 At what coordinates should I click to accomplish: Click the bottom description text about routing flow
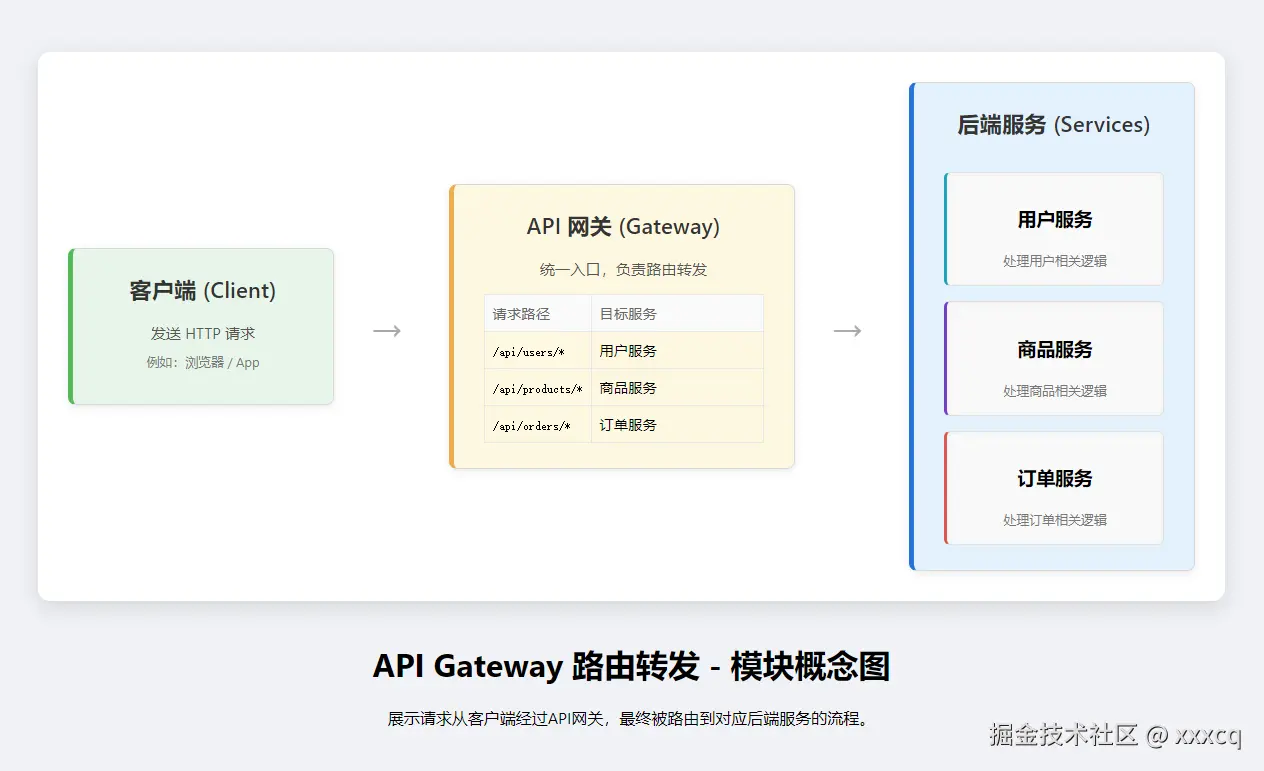tap(631, 717)
